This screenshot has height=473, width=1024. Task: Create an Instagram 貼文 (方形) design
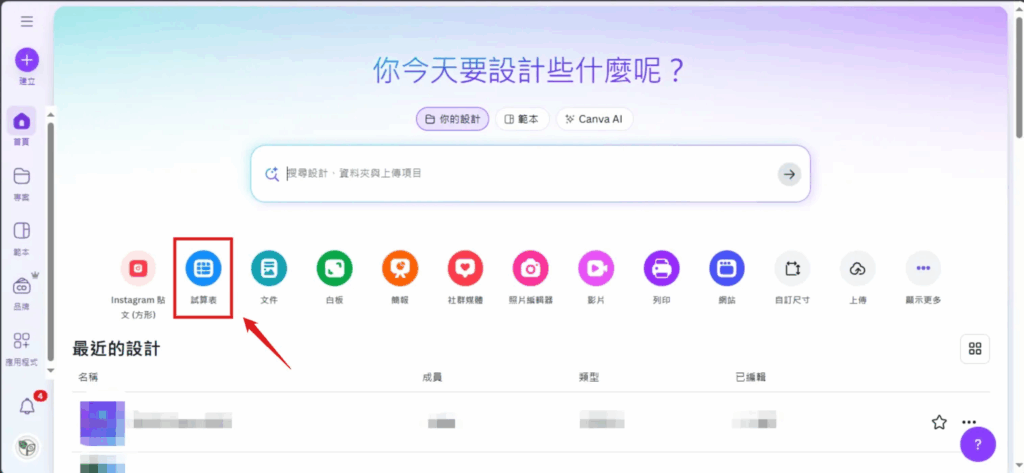(138, 268)
